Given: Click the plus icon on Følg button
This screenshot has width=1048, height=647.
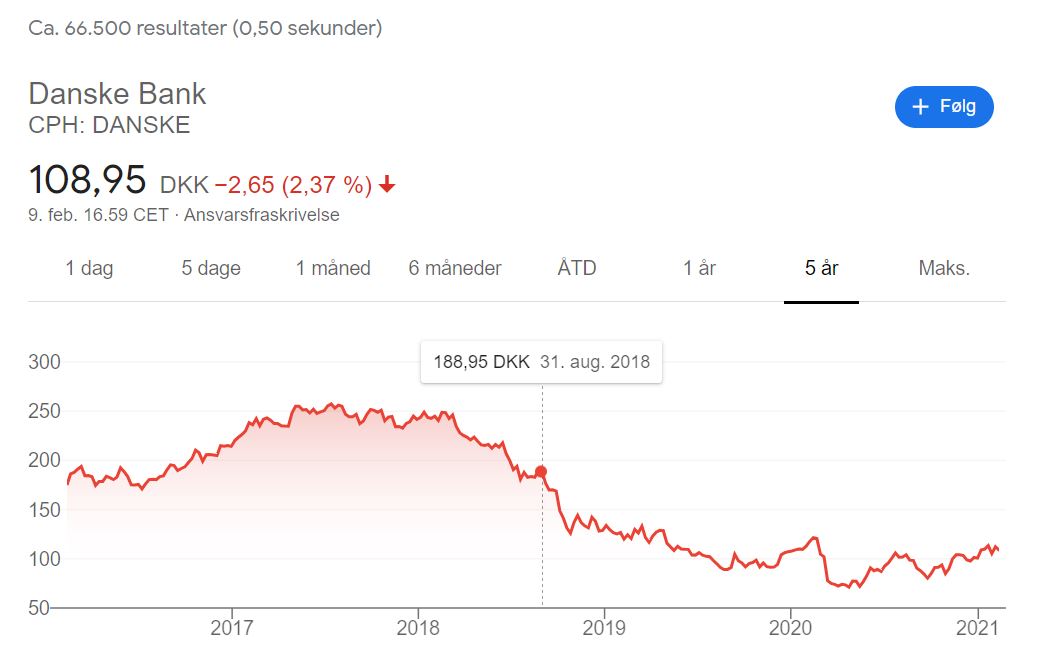Looking at the screenshot, I should pyautogui.click(x=921, y=107).
